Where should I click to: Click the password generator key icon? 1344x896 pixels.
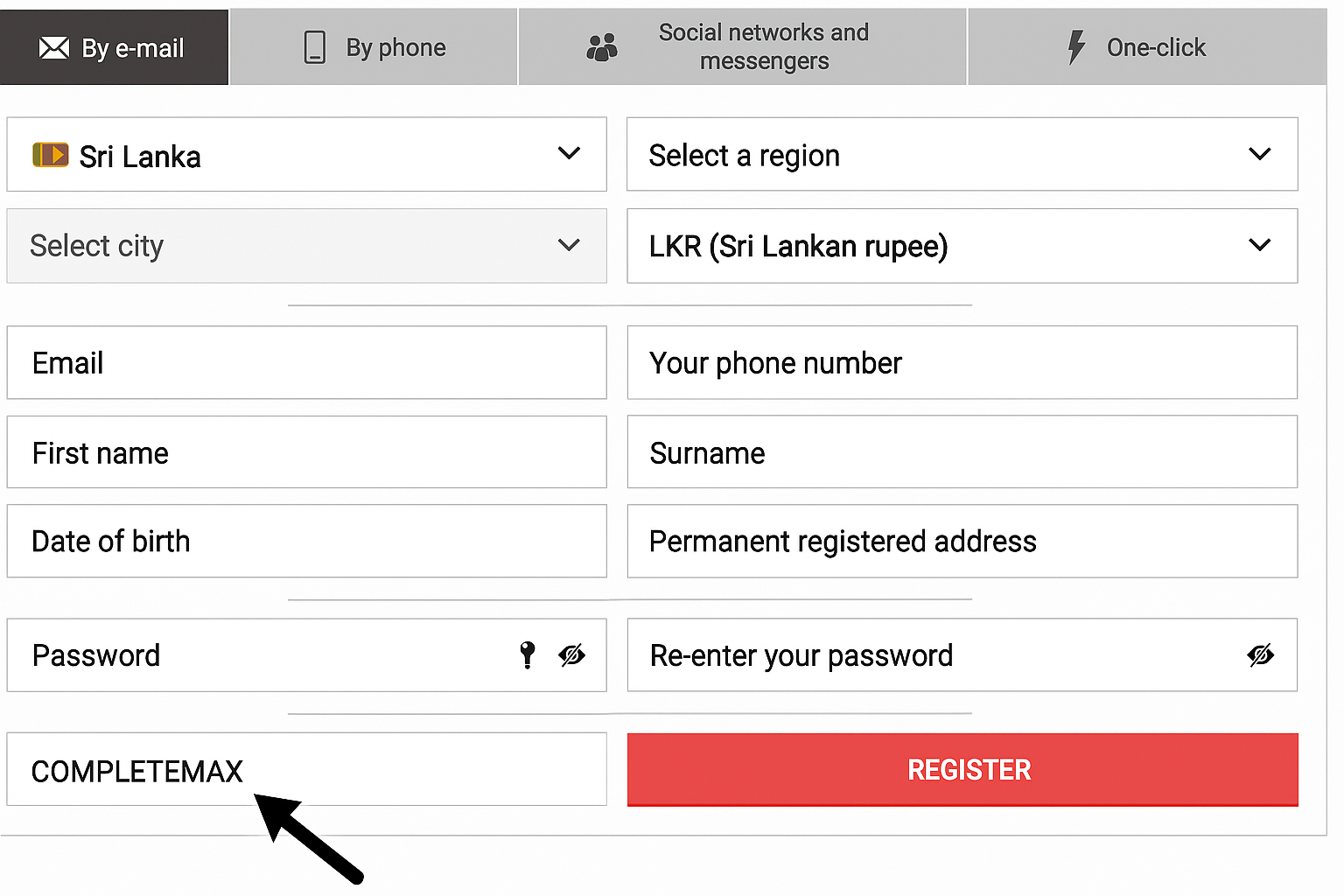[528, 654]
